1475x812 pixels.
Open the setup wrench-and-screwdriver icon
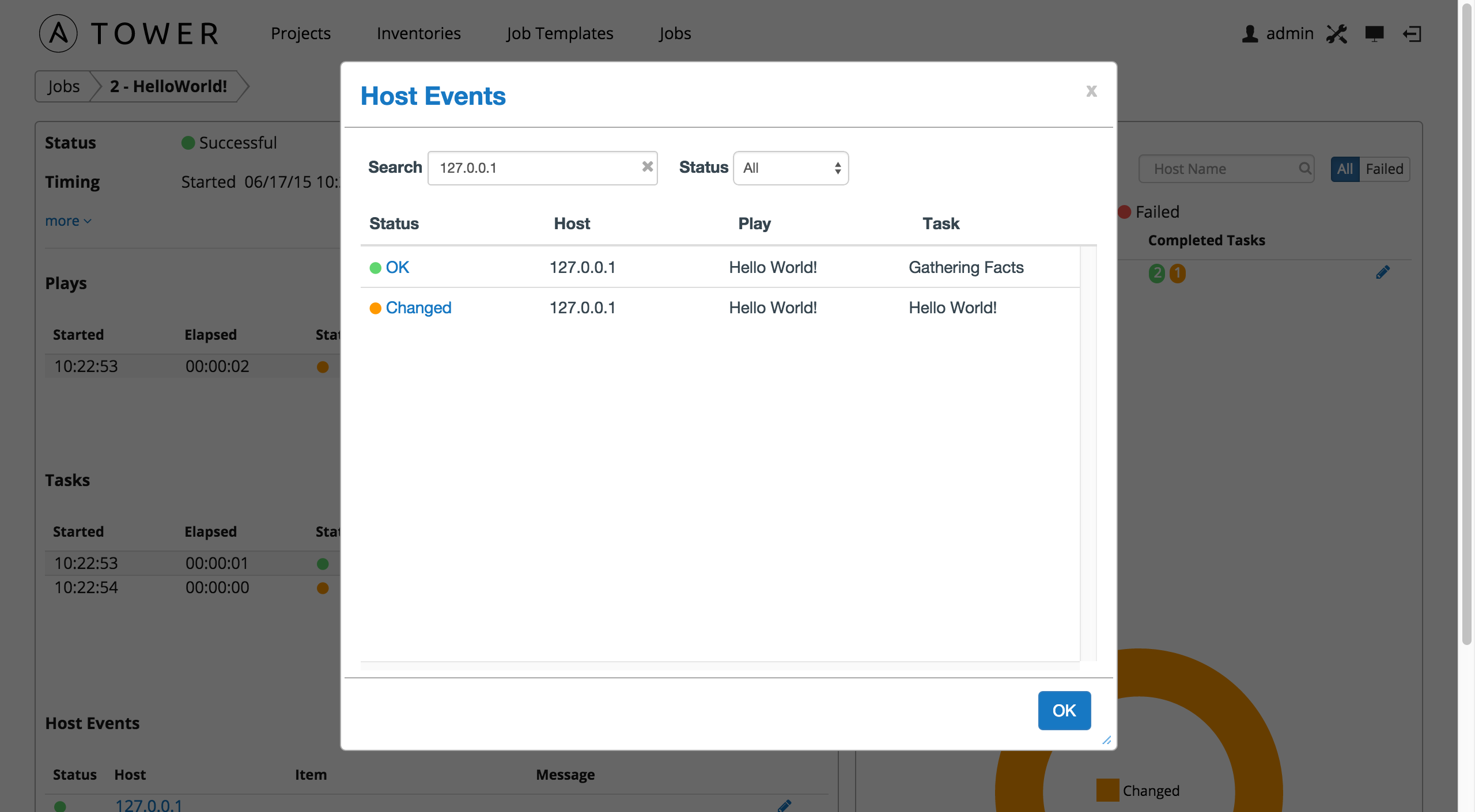(x=1337, y=34)
